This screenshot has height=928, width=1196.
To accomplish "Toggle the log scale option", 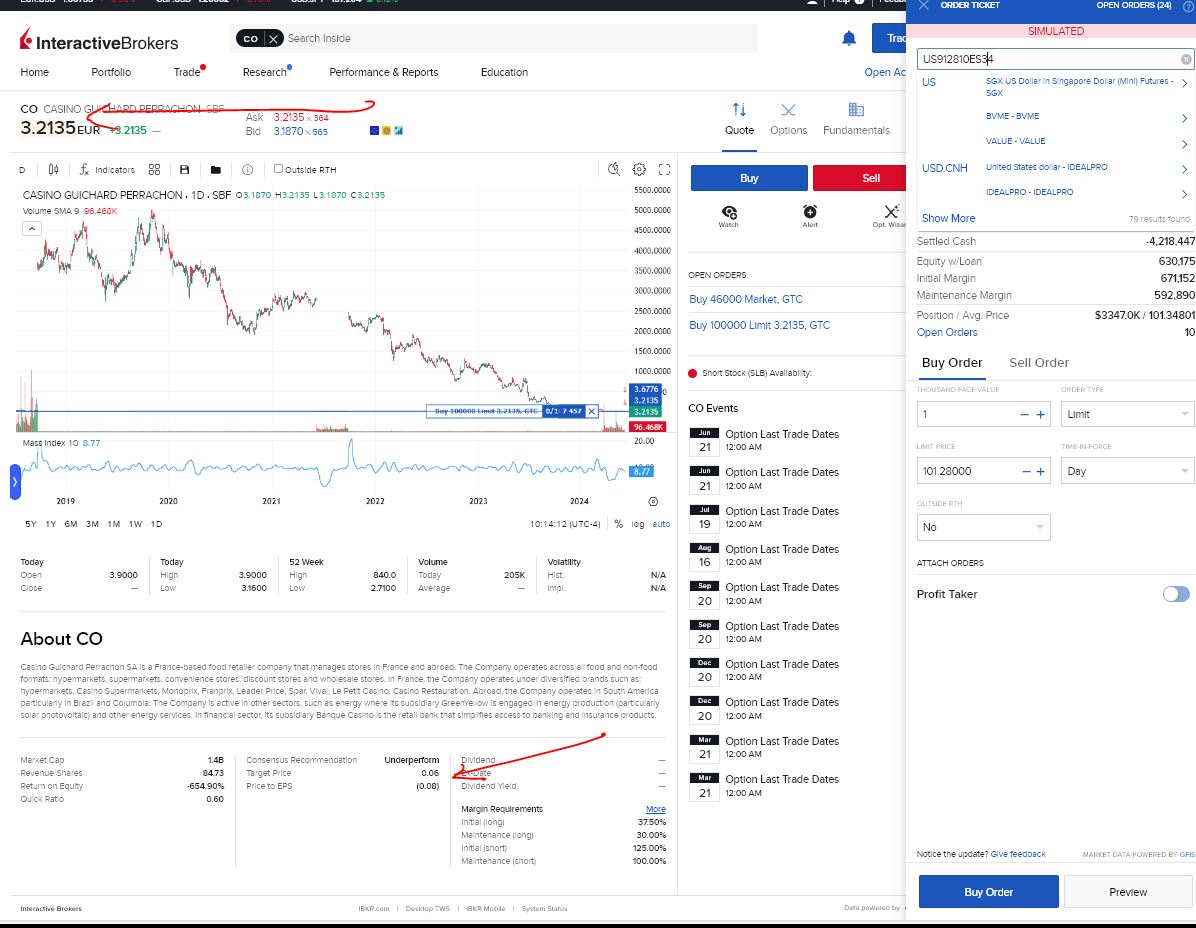I will pos(638,524).
